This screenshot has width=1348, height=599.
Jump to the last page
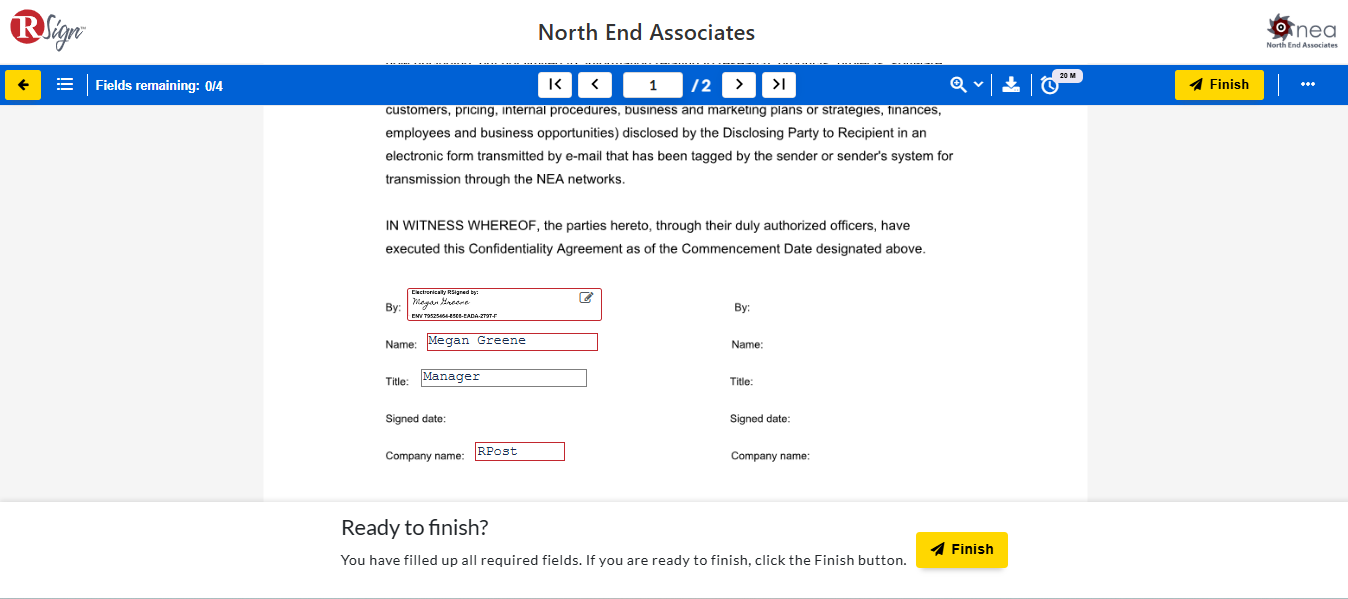click(x=779, y=85)
